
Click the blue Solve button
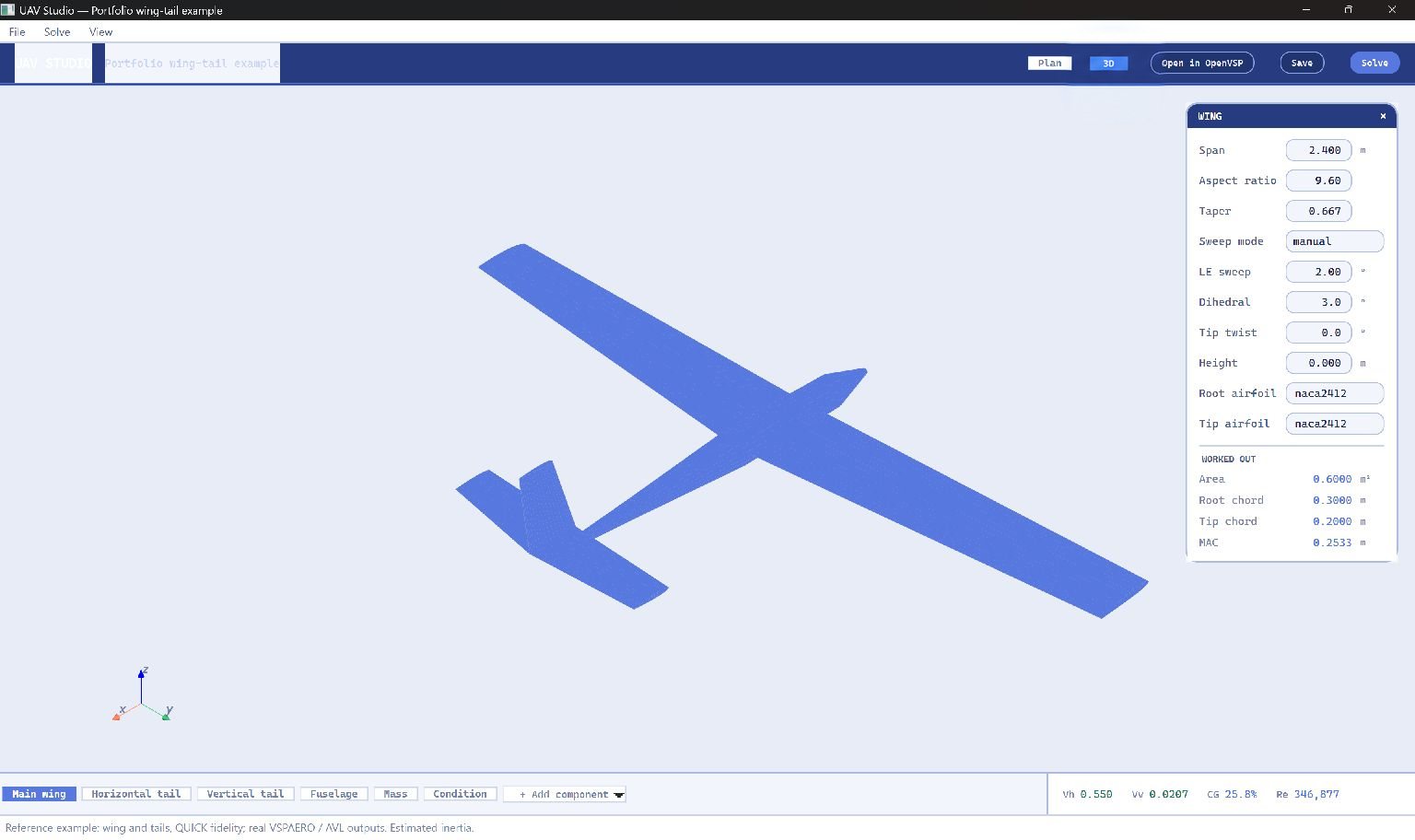pyautogui.click(x=1374, y=63)
